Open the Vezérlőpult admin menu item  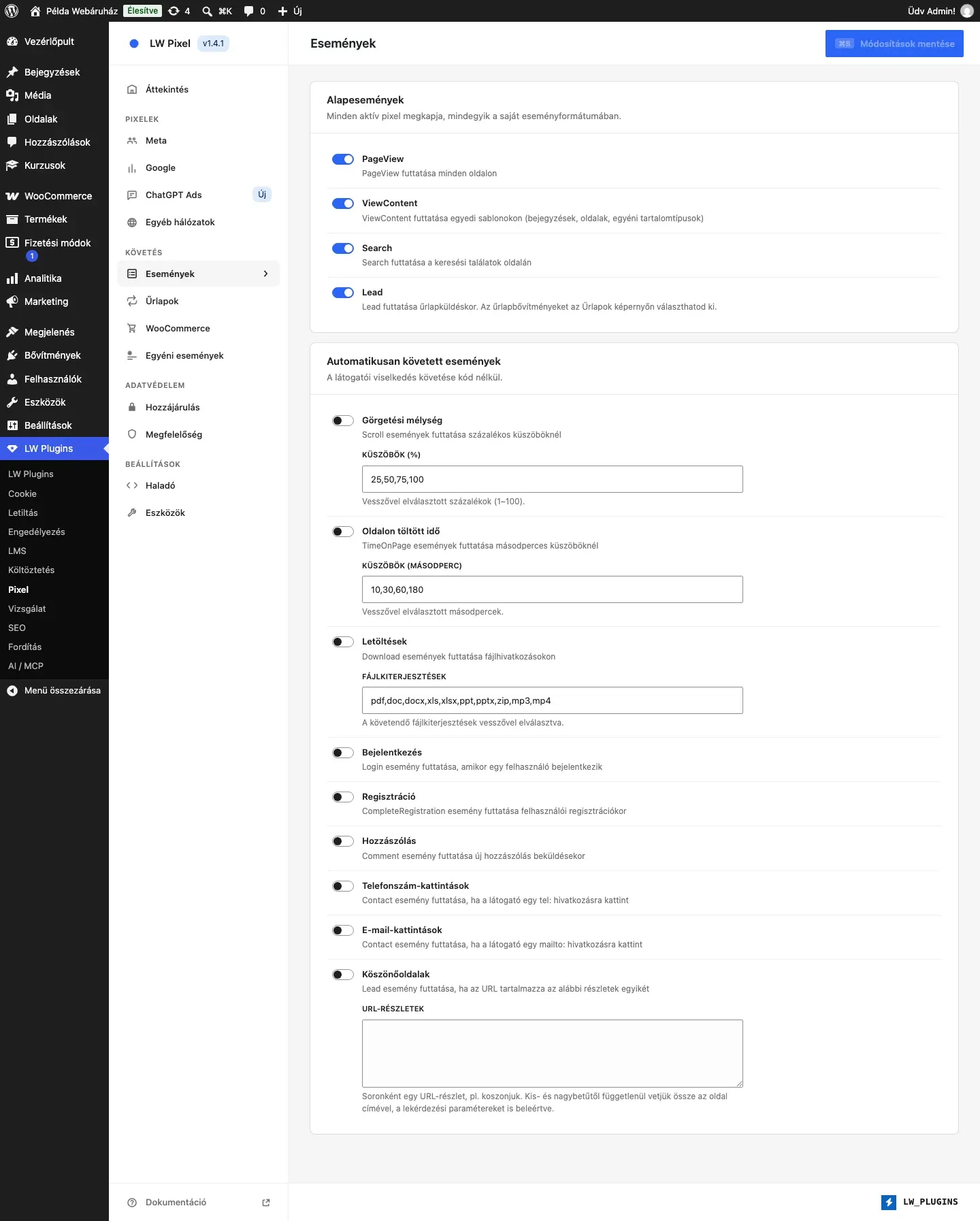tap(54, 42)
